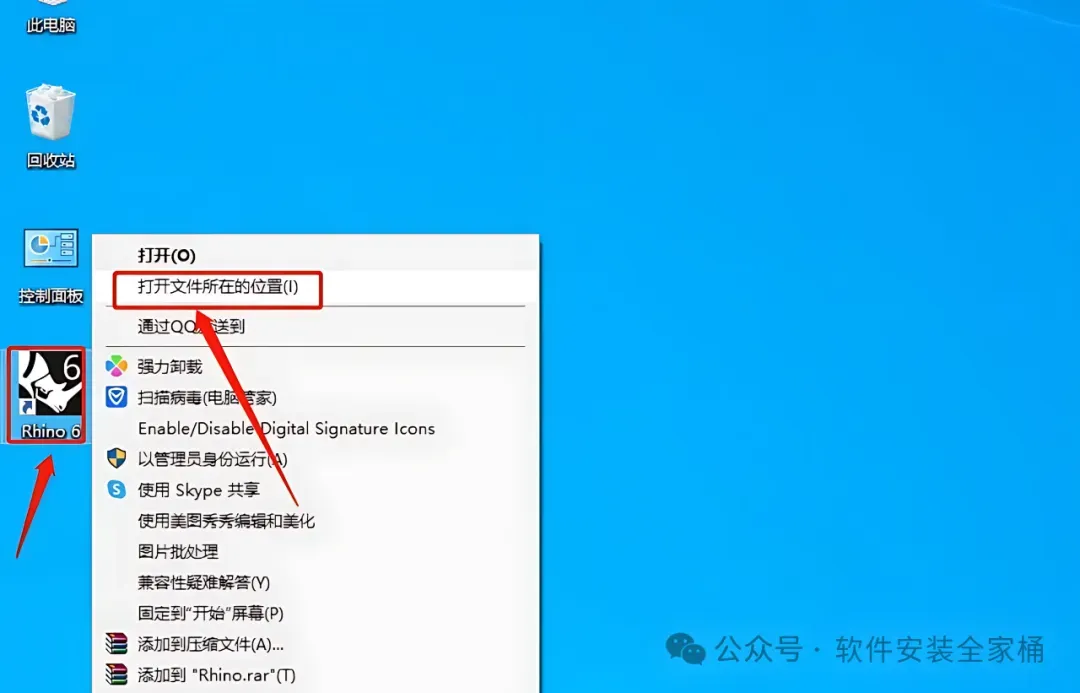The image size is (1080, 693).
Task: Choose 打开(O) from the context menu
Action: point(315,255)
